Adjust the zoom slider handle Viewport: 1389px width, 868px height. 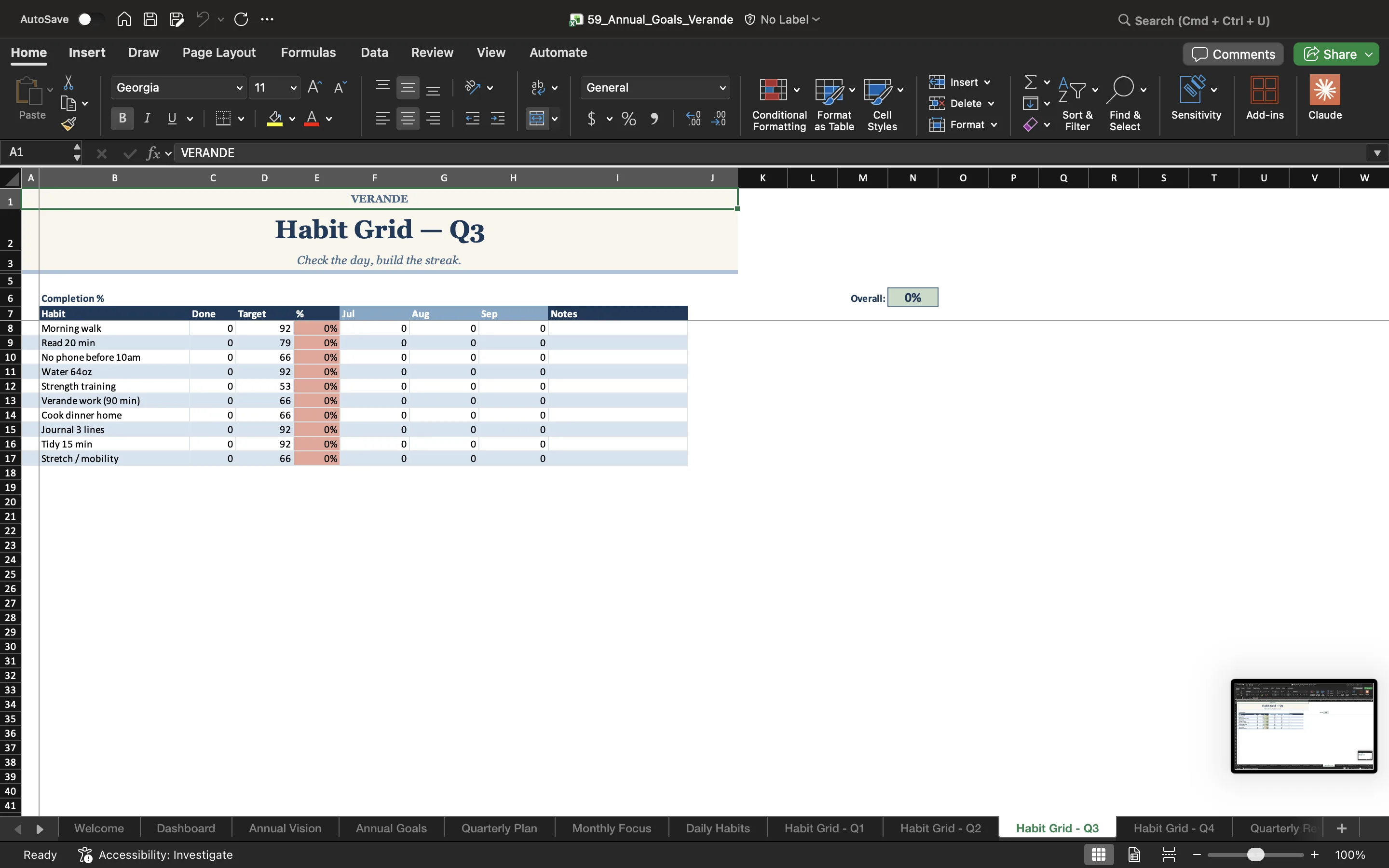tap(1255, 854)
